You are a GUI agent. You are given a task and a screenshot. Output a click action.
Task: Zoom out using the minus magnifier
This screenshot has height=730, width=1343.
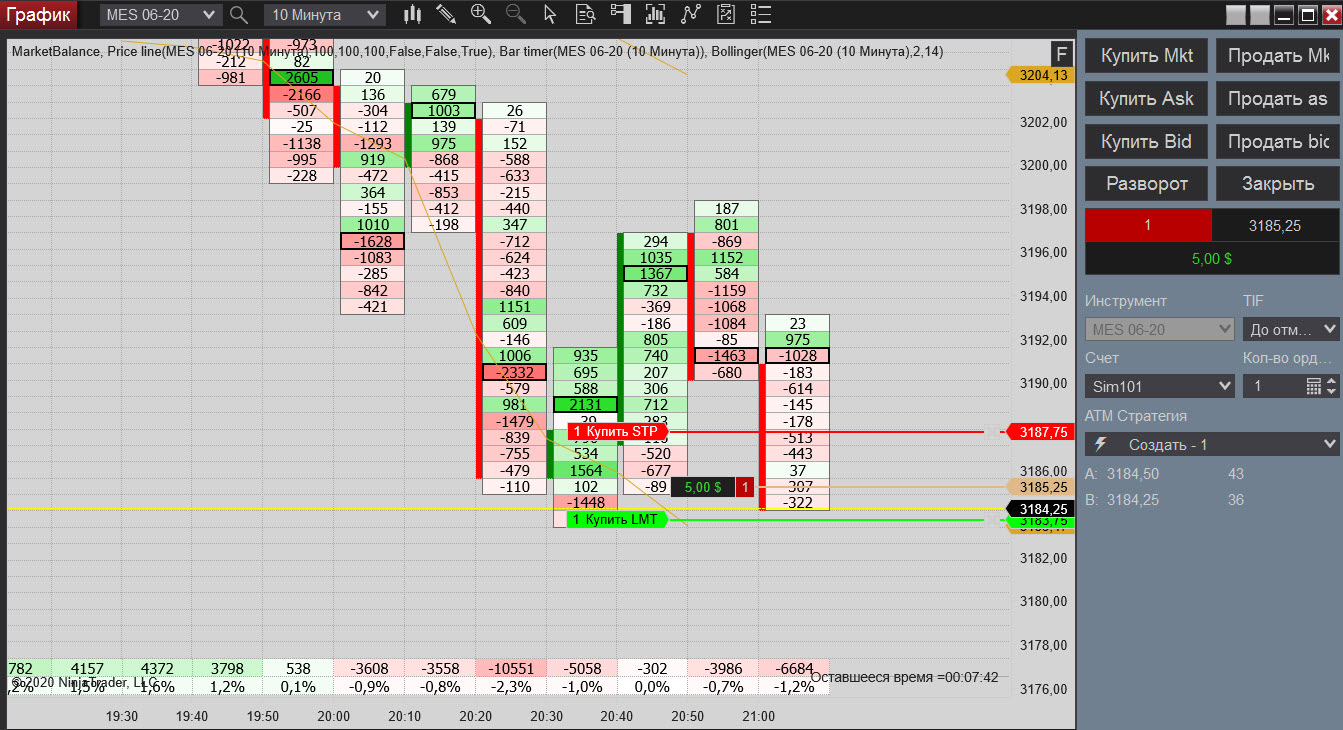(516, 15)
